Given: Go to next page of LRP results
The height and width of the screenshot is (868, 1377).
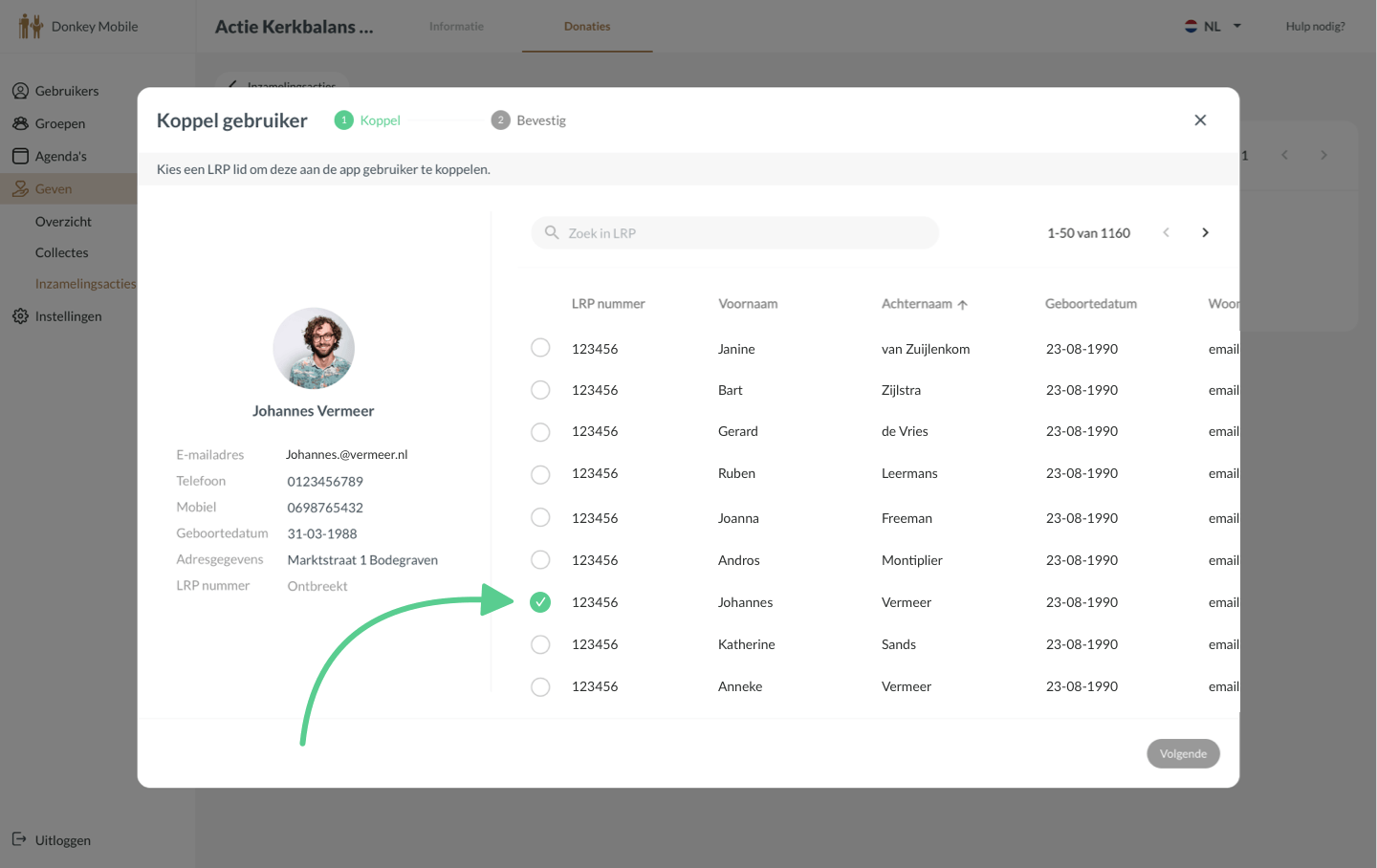Looking at the screenshot, I should (1205, 232).
